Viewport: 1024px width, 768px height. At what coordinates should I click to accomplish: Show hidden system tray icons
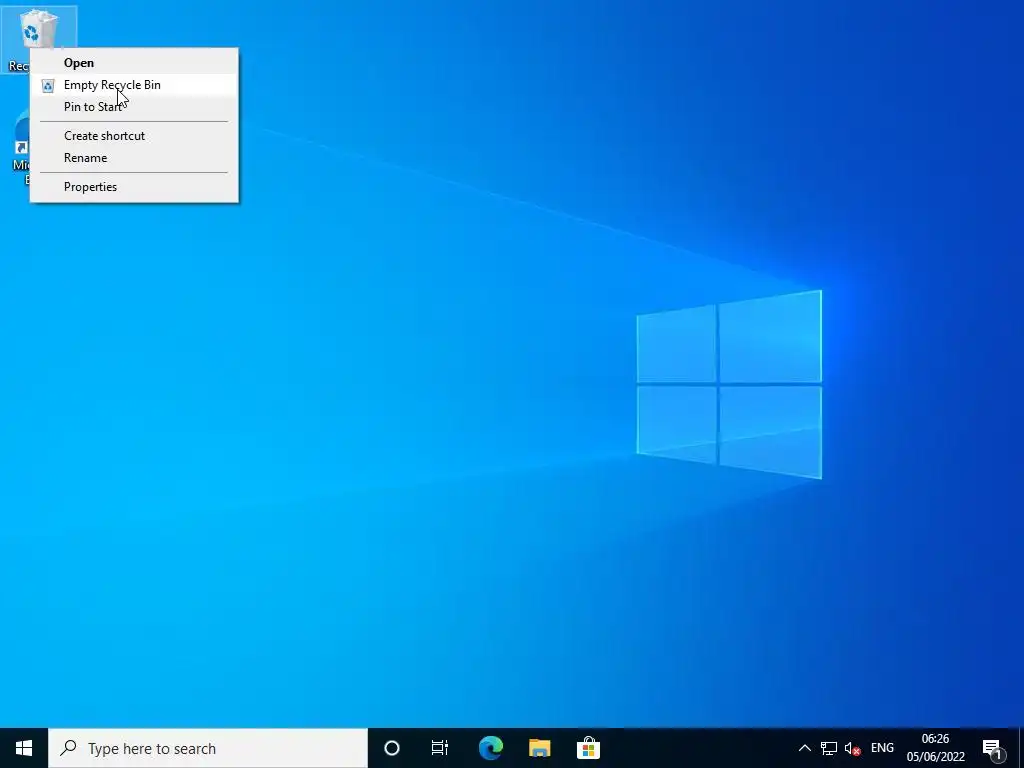tap(805, 748)
